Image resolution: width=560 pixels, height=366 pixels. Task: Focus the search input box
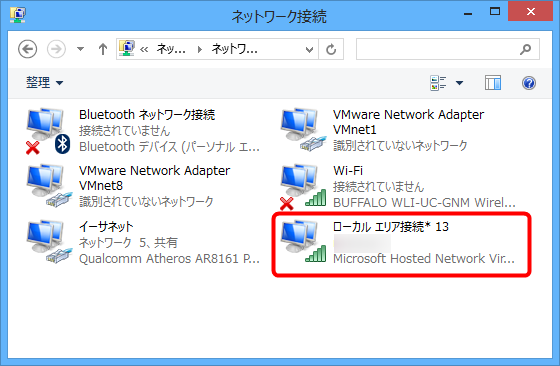448,49
